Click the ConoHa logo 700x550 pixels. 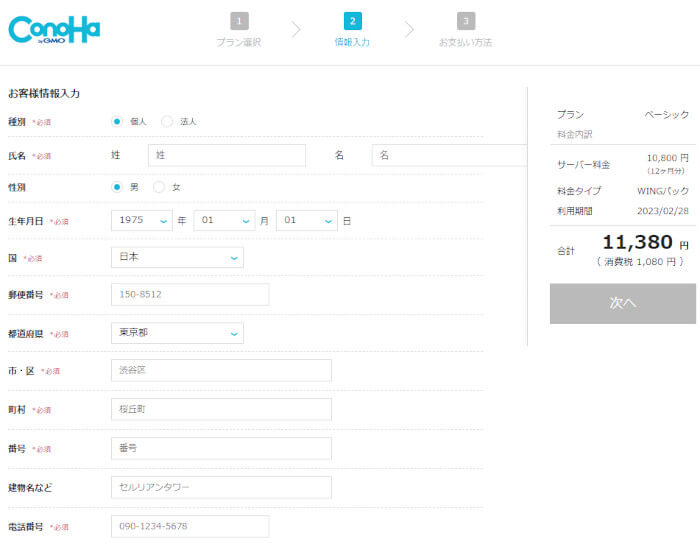coord(54,29)
